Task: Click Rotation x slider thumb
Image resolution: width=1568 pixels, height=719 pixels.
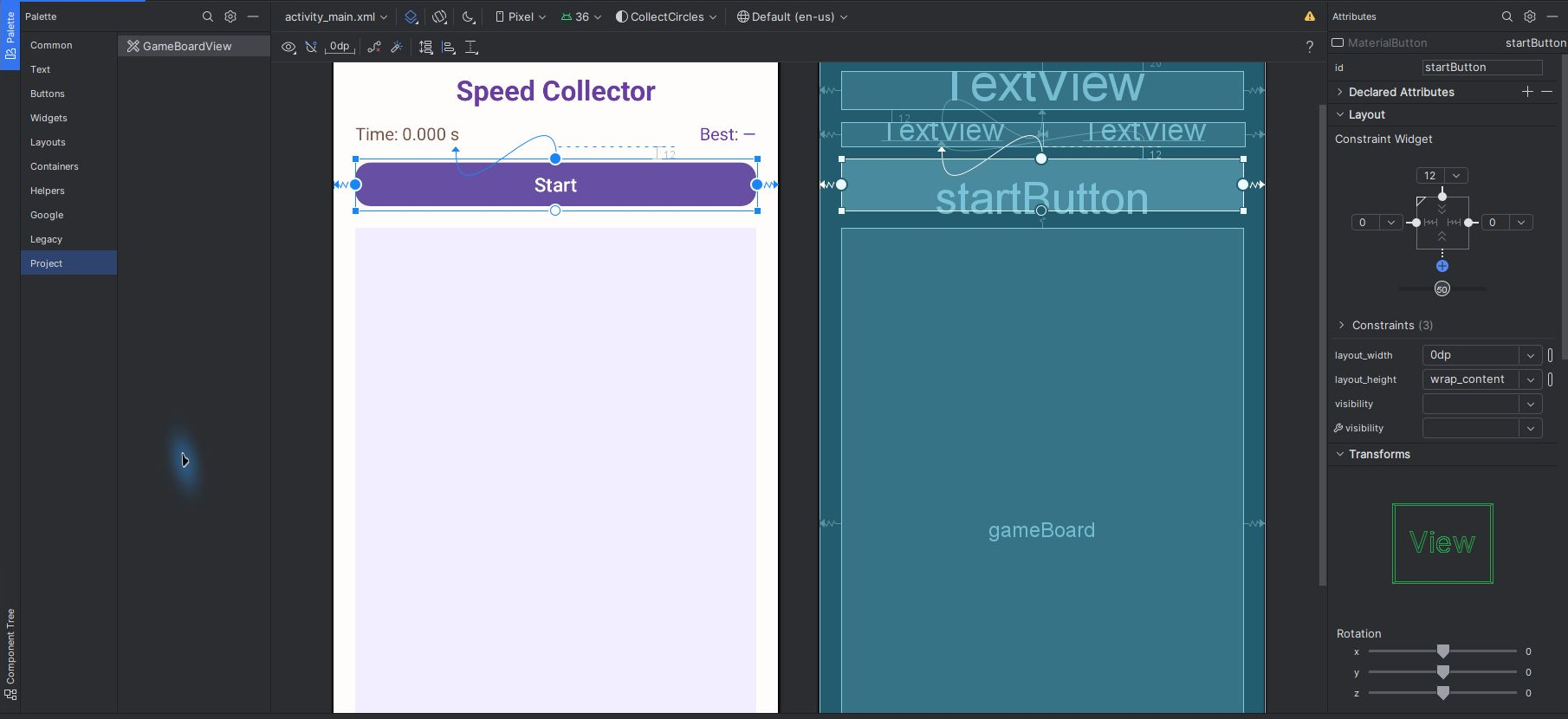Action: click(1443, 651)
